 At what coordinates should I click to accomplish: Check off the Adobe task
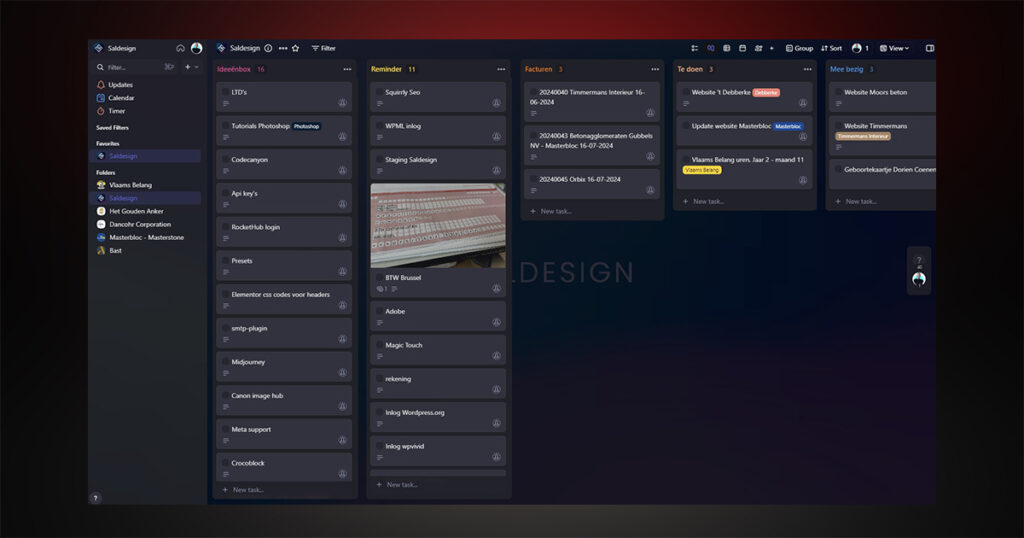click(x=379, y=311)
